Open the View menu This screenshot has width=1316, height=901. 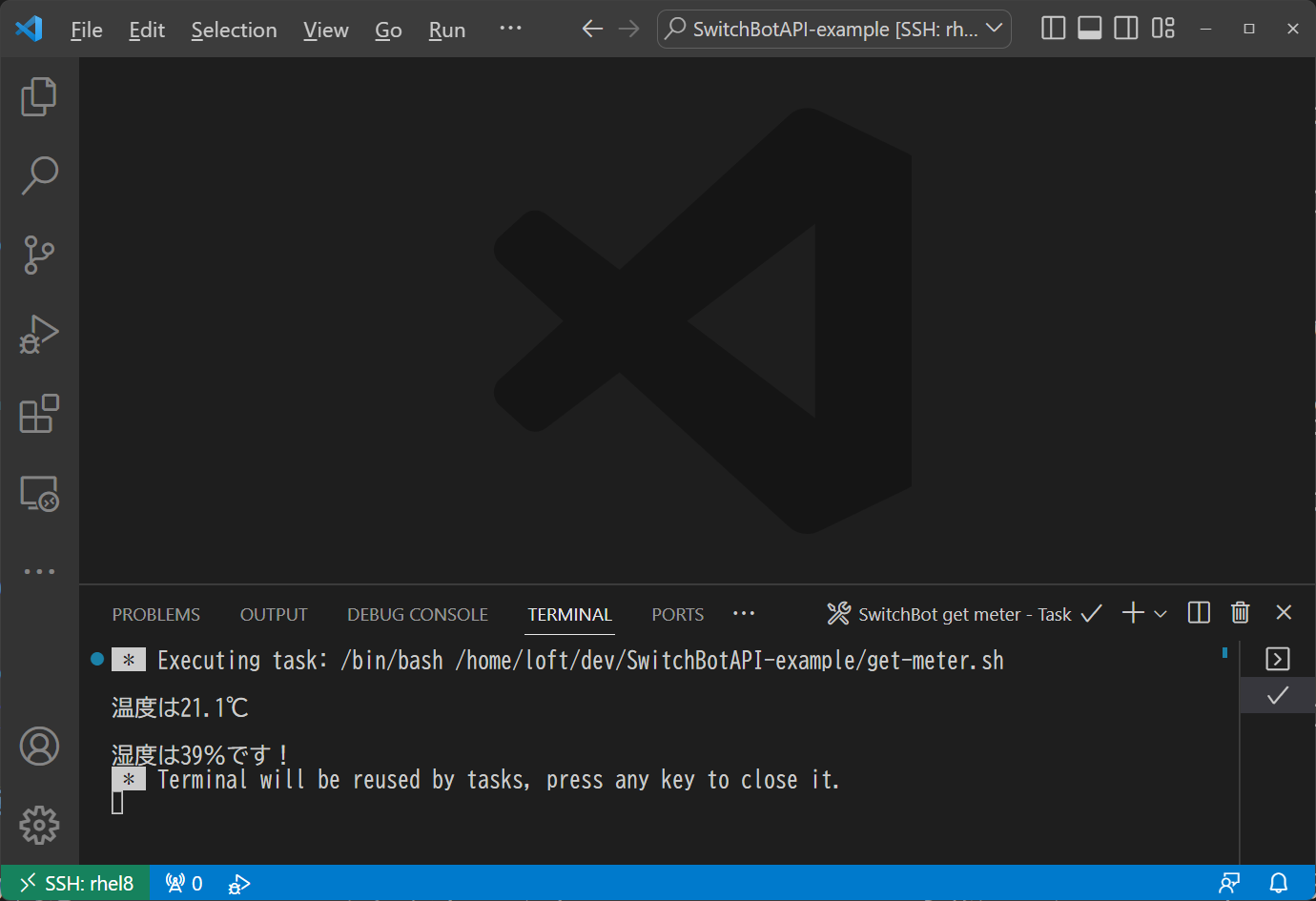[325, 30]
